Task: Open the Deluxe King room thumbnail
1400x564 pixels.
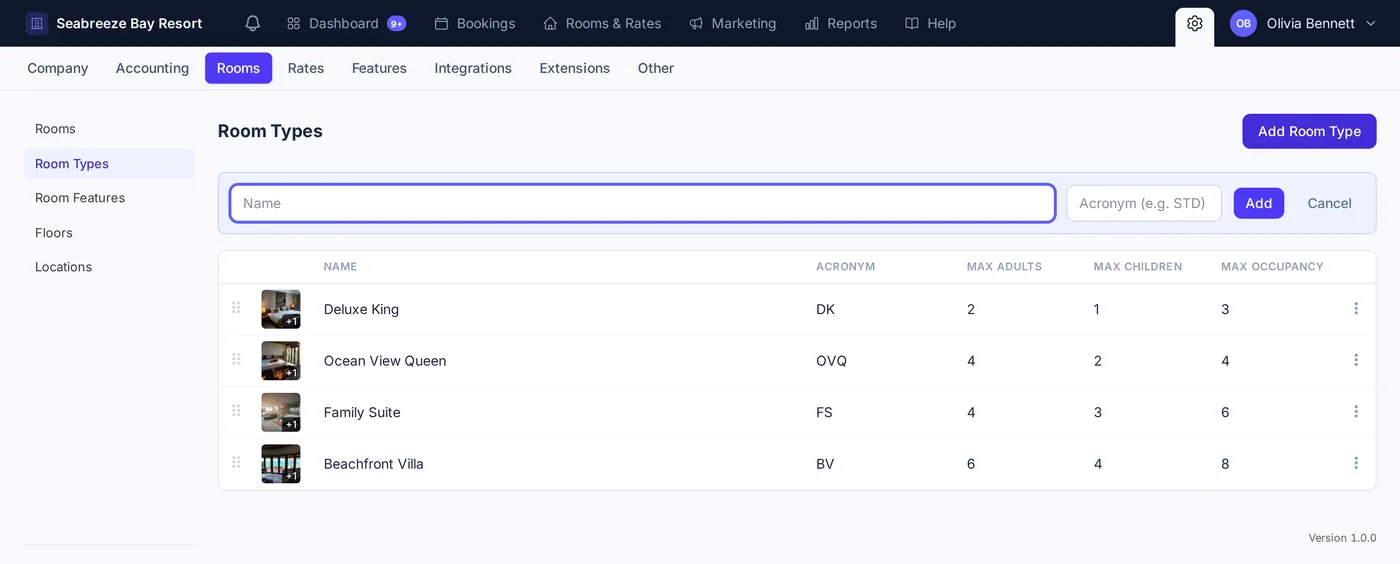Action: click(281, 309)
